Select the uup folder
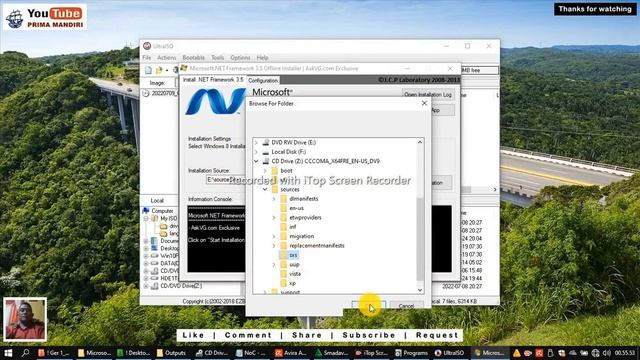This screenshot has width=640, height=360. tap(294, 264)
